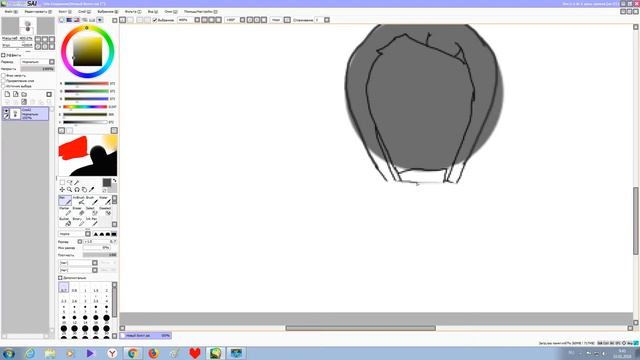640x360 pixels.
Task: Swap foreground and background colors arrow
Action: tap(115, 180)
